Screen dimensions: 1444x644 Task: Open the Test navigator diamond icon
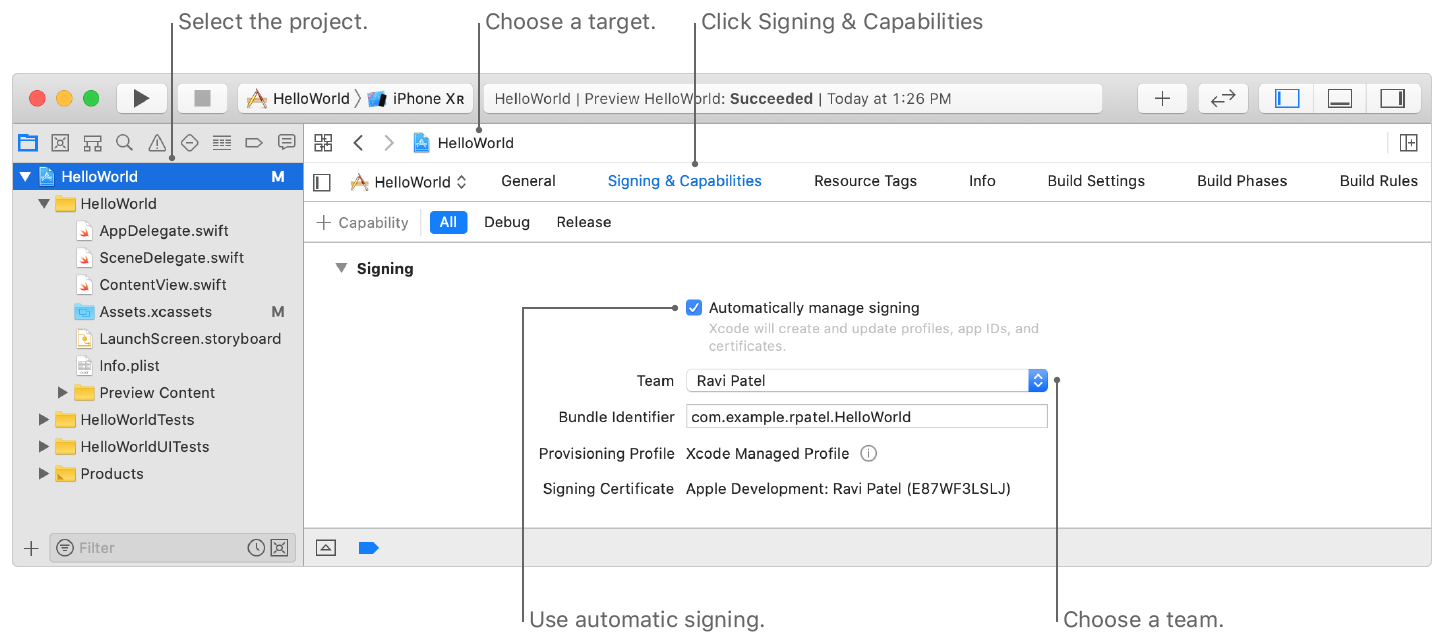pos(189,143)
